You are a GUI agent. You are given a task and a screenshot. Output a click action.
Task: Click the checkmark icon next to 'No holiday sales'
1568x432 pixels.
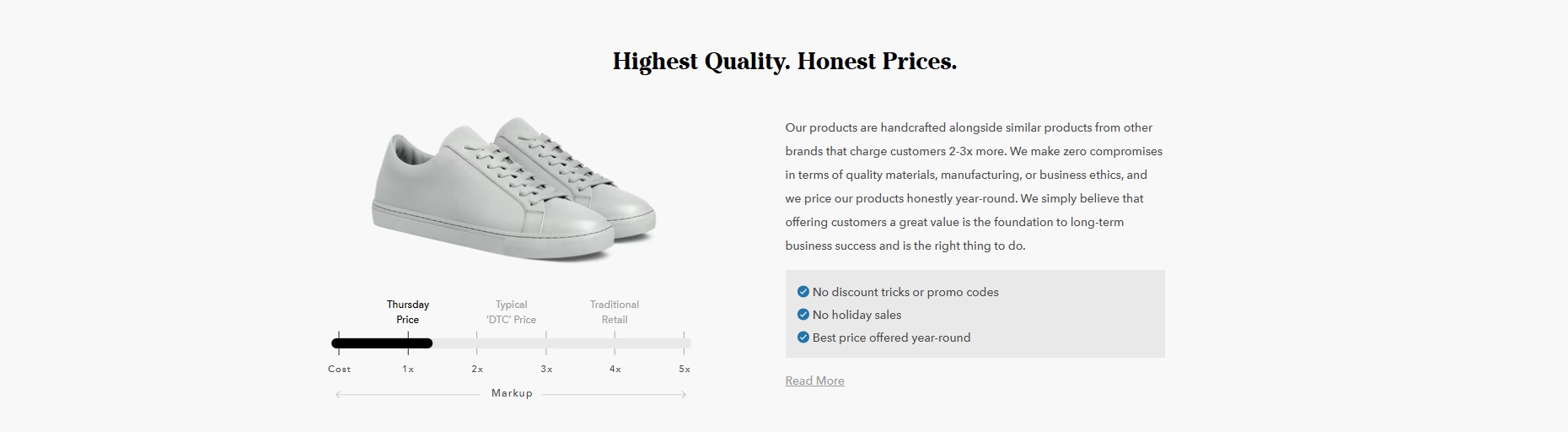click(x=803, y=315)
